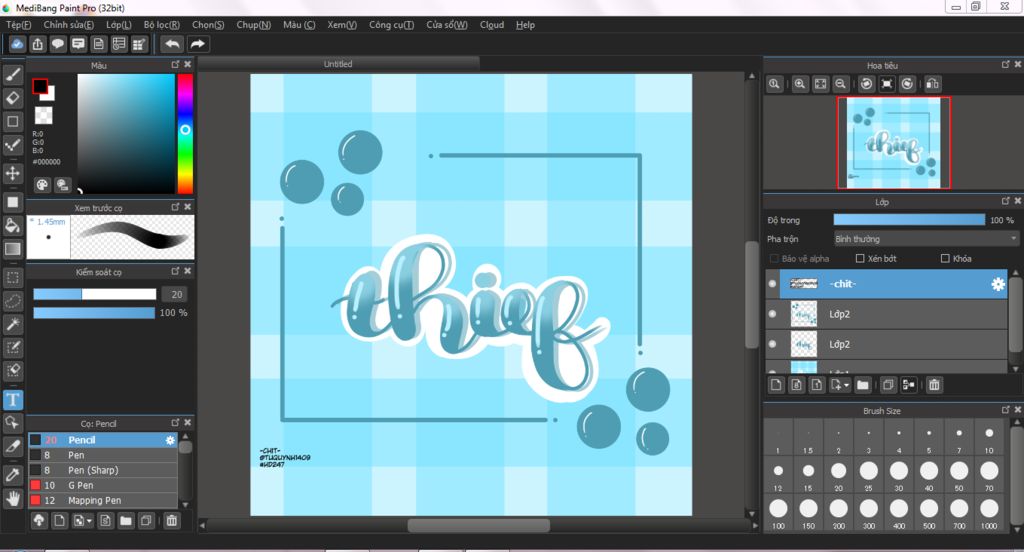1024x552 pixels.
Task: Click the zoom in icon in navigator
Action: point(799,84)
